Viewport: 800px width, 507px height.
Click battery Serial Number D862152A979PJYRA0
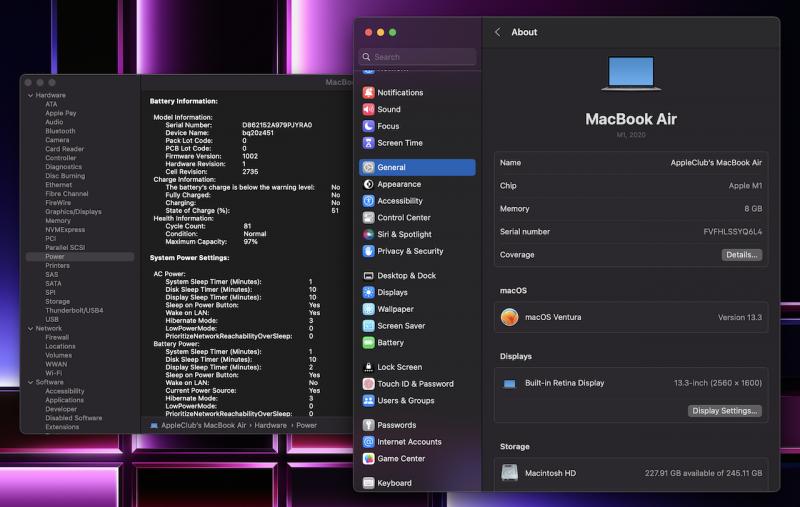coord(277,125)
